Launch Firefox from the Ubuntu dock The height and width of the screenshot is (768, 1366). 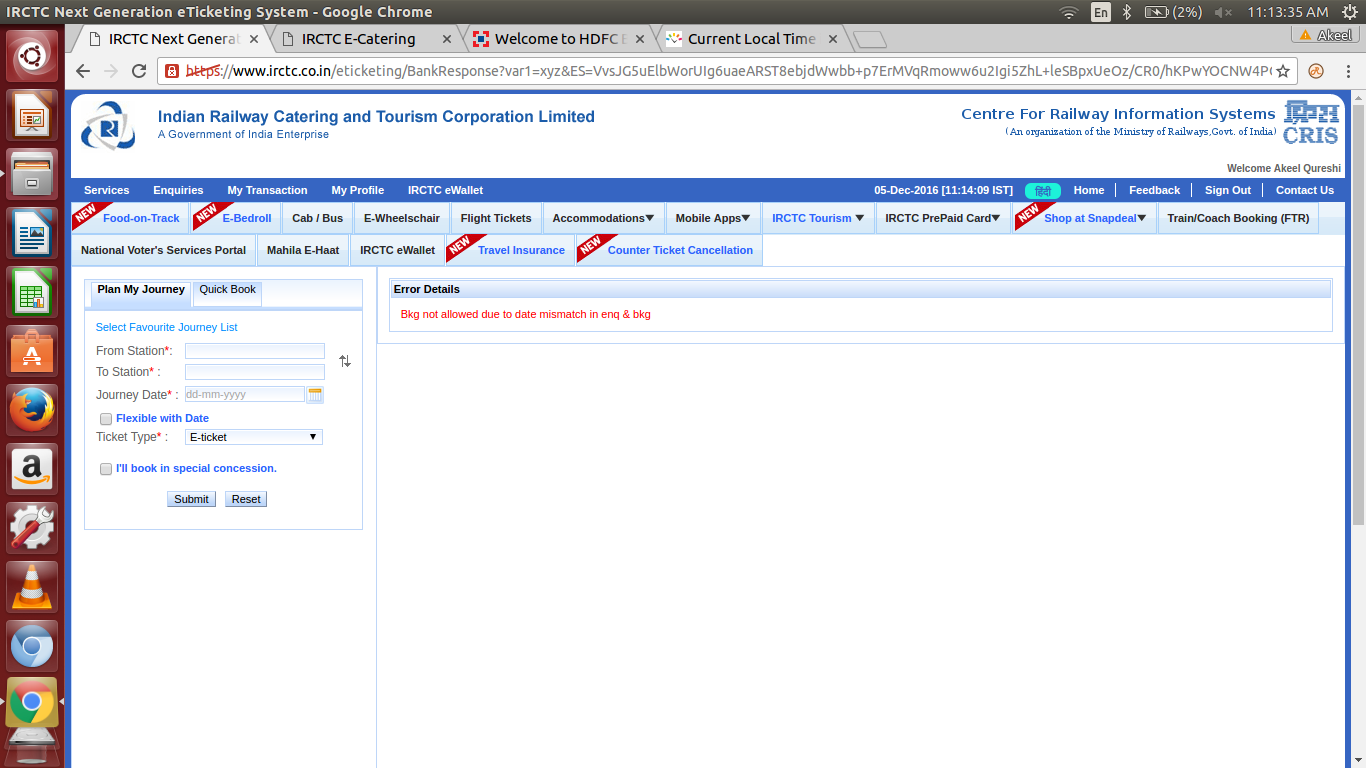(x=32, y=410)
